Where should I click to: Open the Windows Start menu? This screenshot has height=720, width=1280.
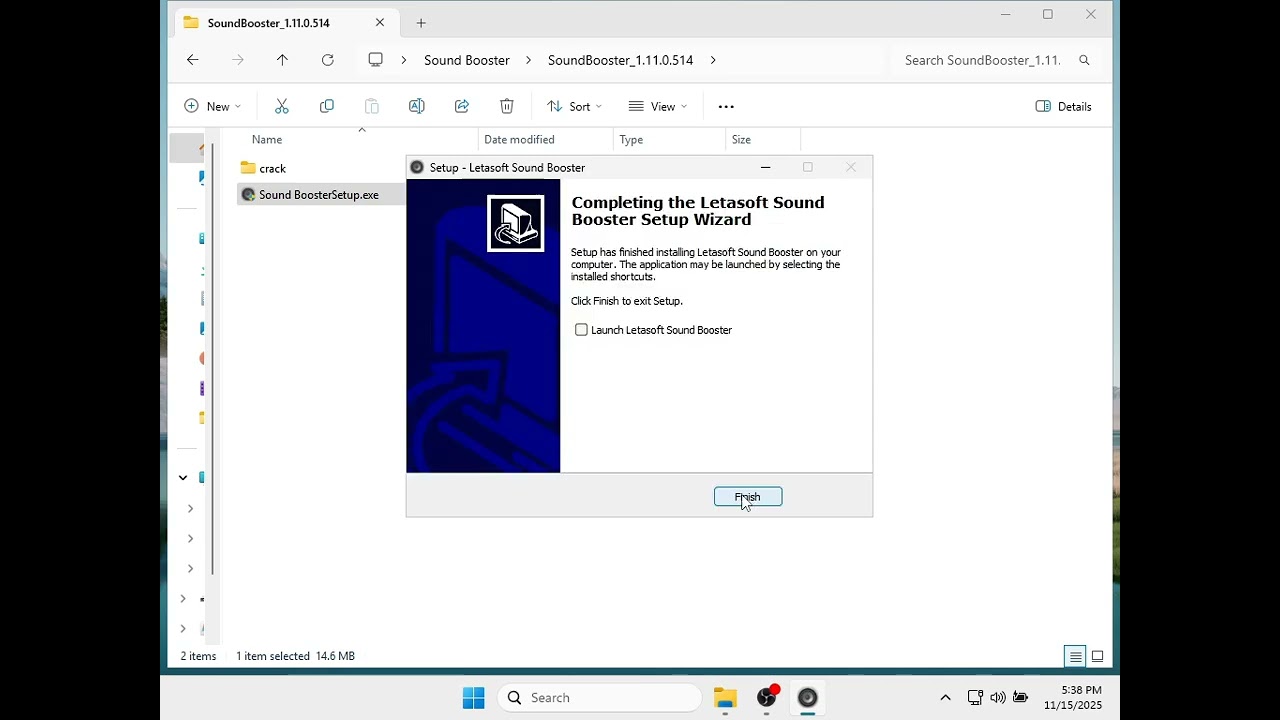pyautogui.click(x=474, y=698)
